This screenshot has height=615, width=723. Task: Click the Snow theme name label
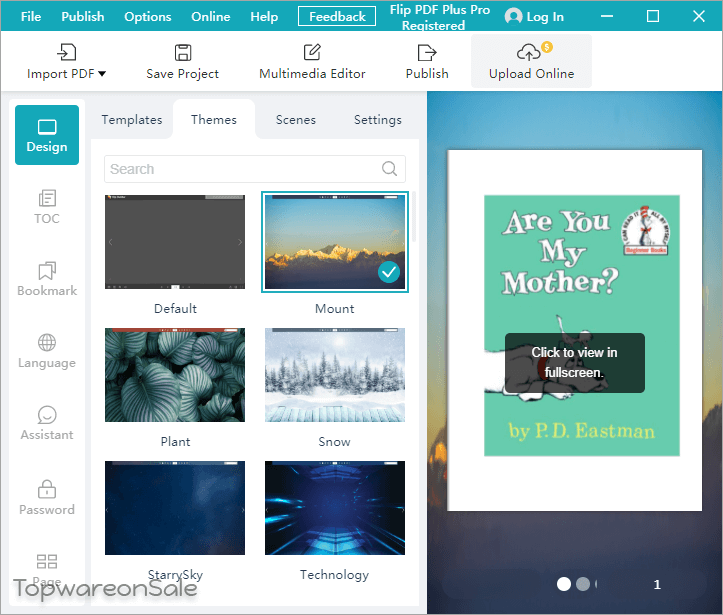[x=335, y=441]
